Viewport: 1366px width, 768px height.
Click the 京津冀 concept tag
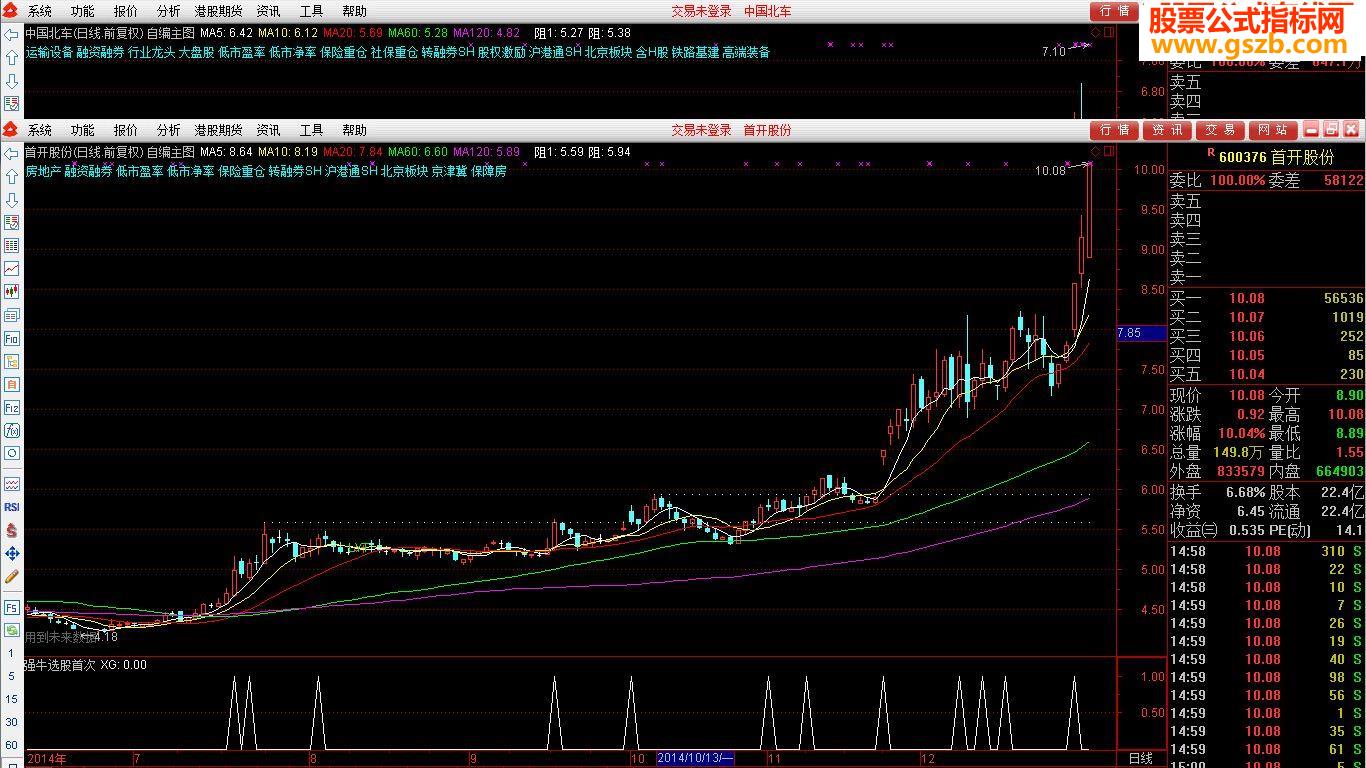pos(449,171)
